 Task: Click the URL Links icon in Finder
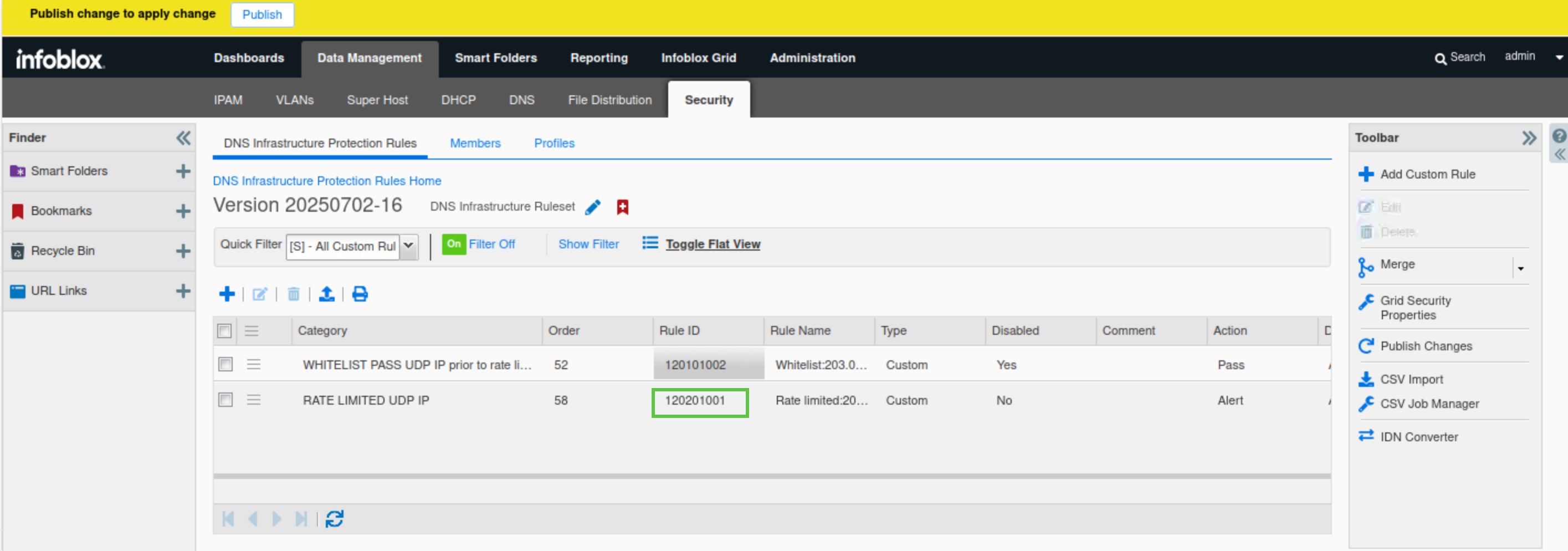18,291
